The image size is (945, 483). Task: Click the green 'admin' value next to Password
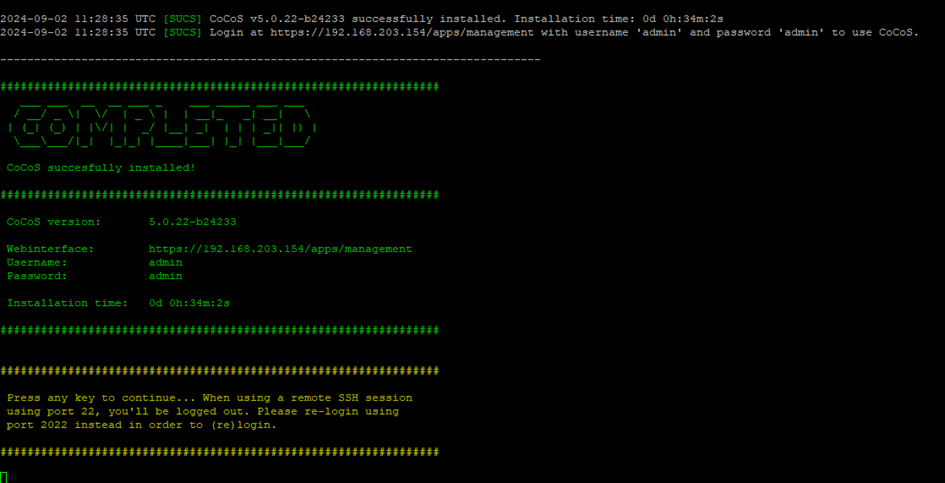pos(165,276)
